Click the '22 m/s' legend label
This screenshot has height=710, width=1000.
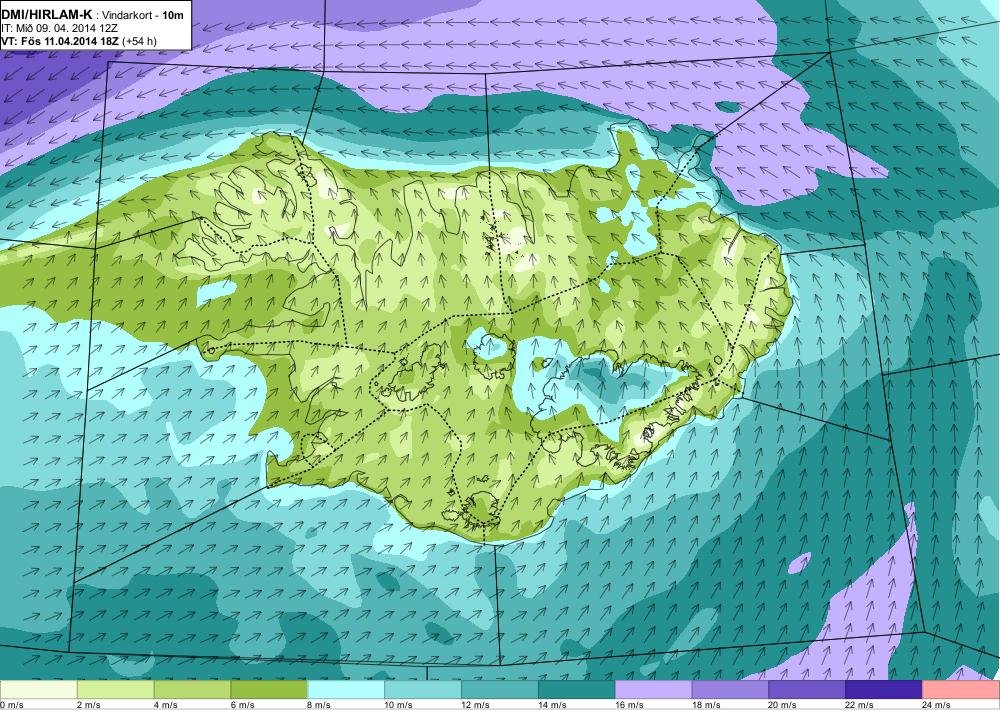(x=860, y=705)
